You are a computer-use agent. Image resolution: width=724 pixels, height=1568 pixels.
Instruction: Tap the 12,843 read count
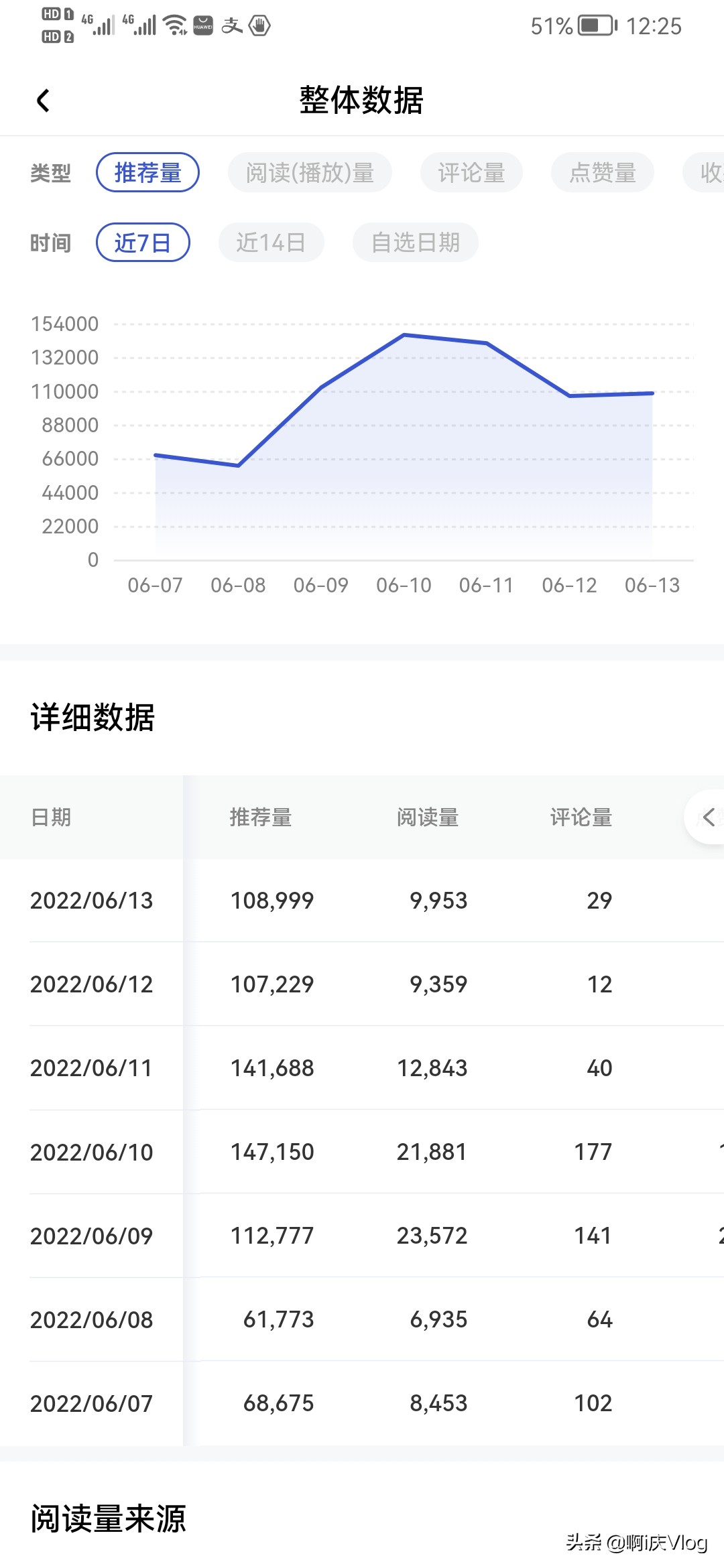[432, 1067]
